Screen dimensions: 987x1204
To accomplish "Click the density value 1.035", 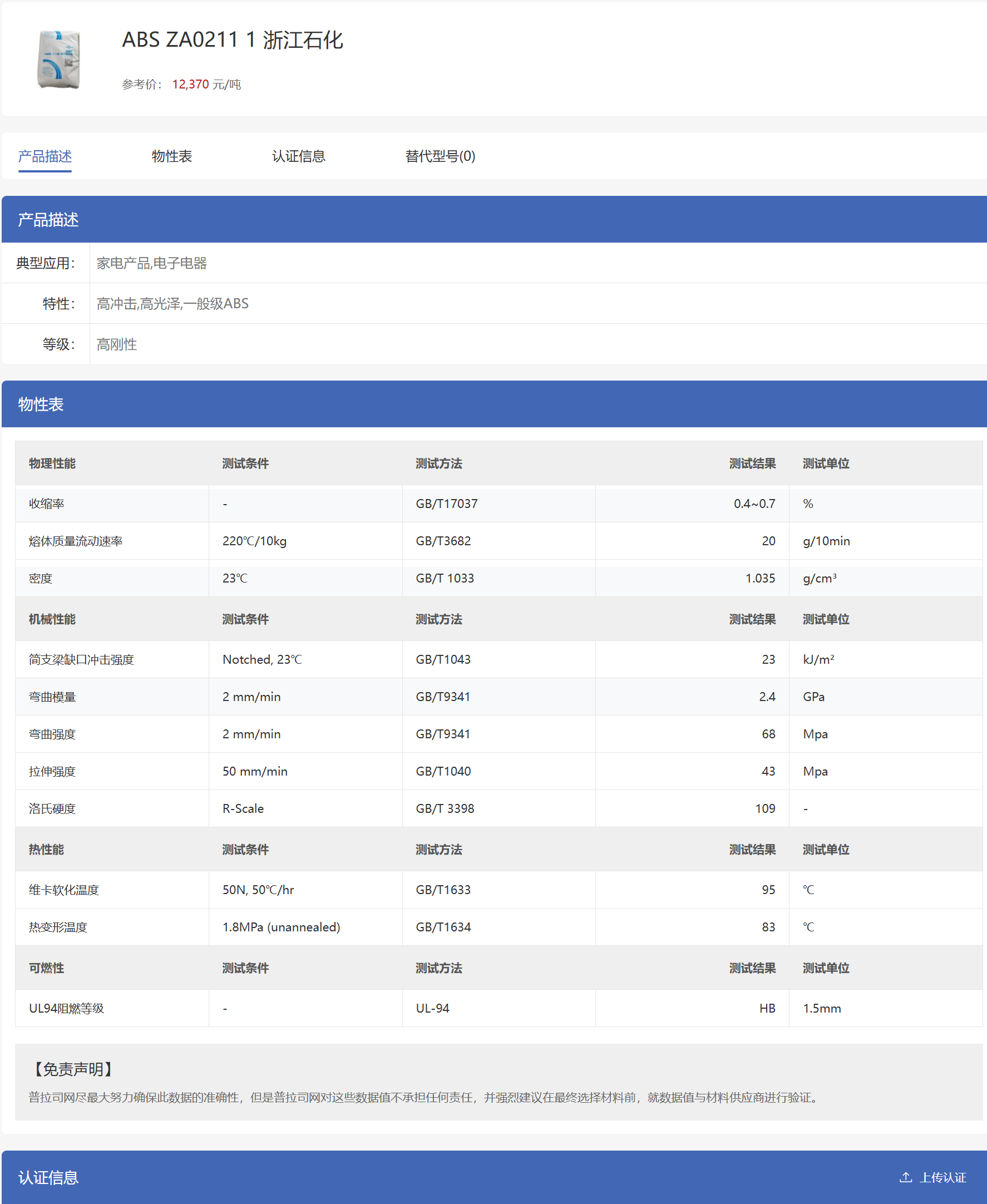I will tap(760, 578).
